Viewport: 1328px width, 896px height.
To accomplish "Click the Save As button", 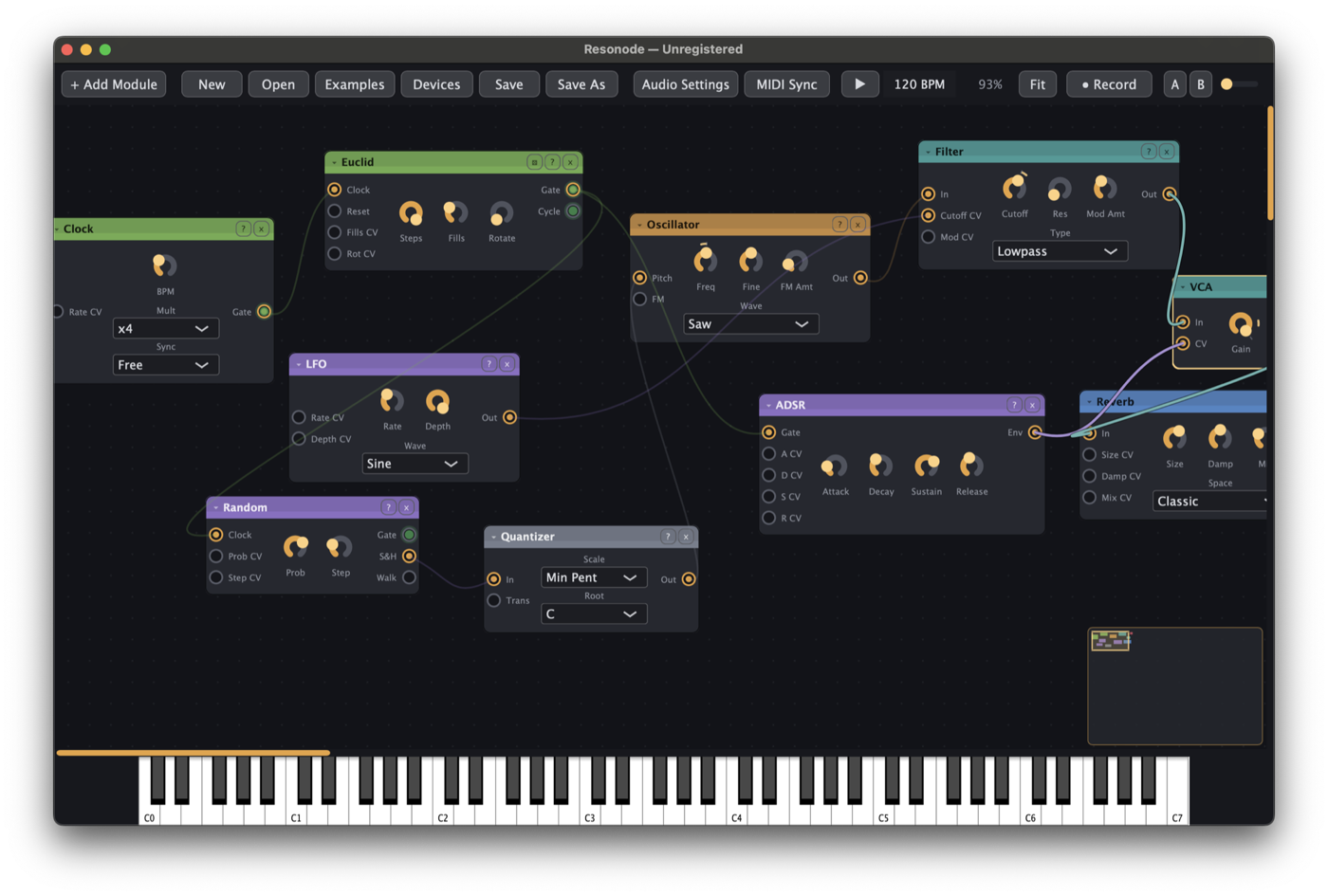I will (x=581, y=84).
